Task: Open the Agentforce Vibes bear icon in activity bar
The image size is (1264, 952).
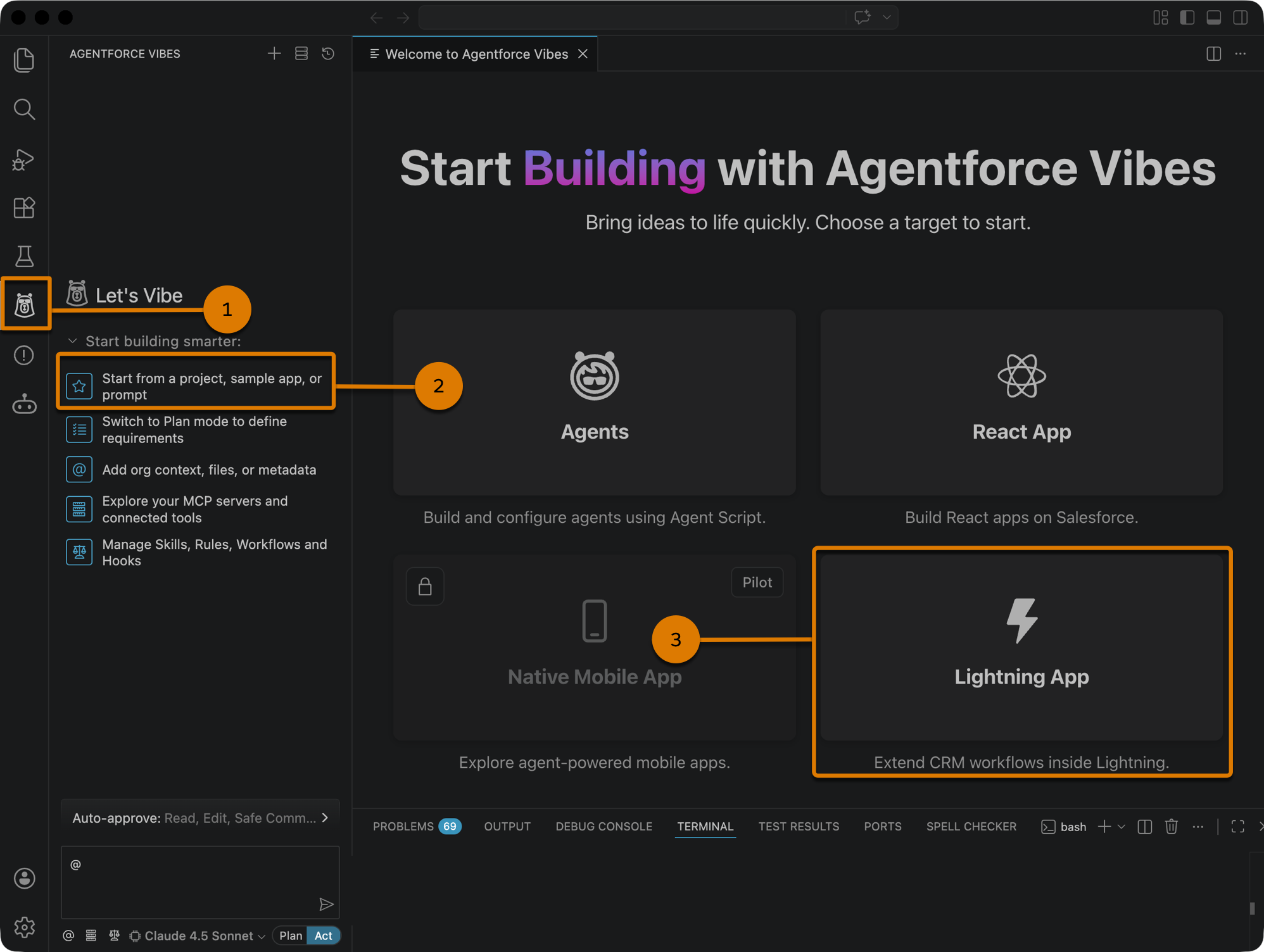Action: [x=25, y=305]
